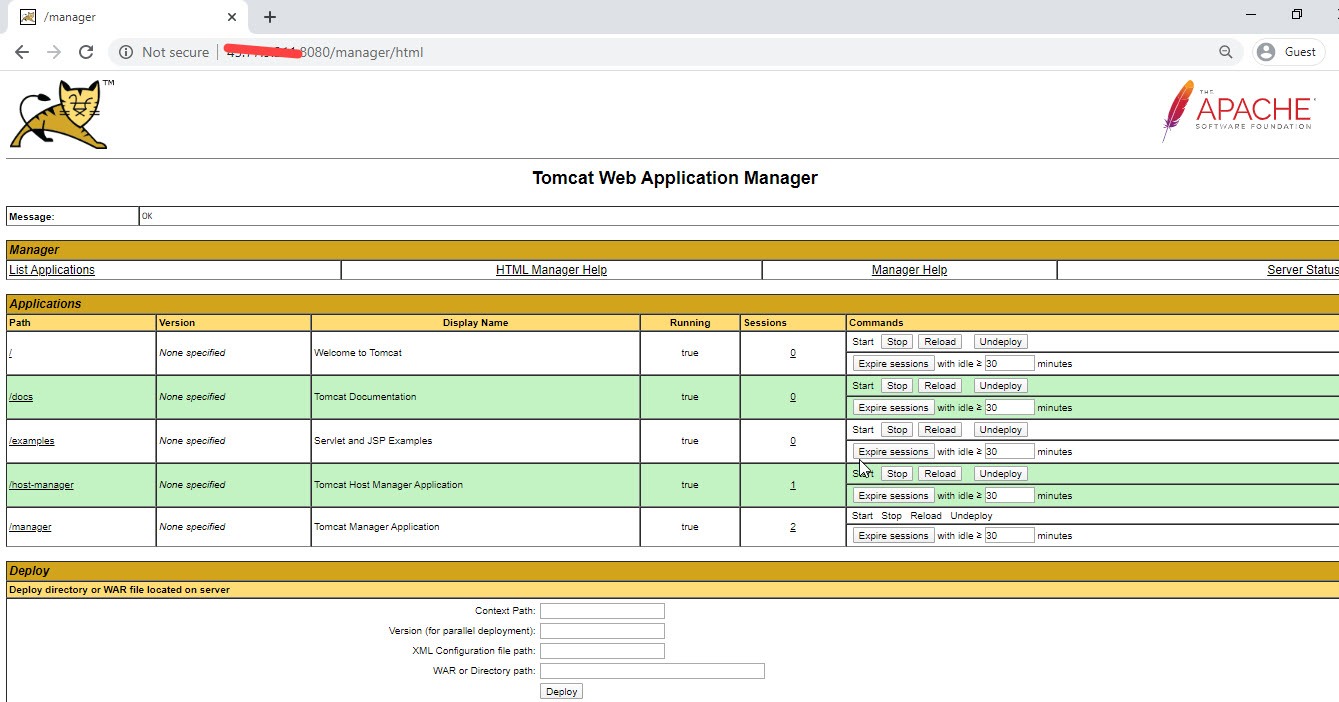Viewport: 1339px width, 702px height.
Task: Click the Context Path input field
Action: tap(602, 611)
